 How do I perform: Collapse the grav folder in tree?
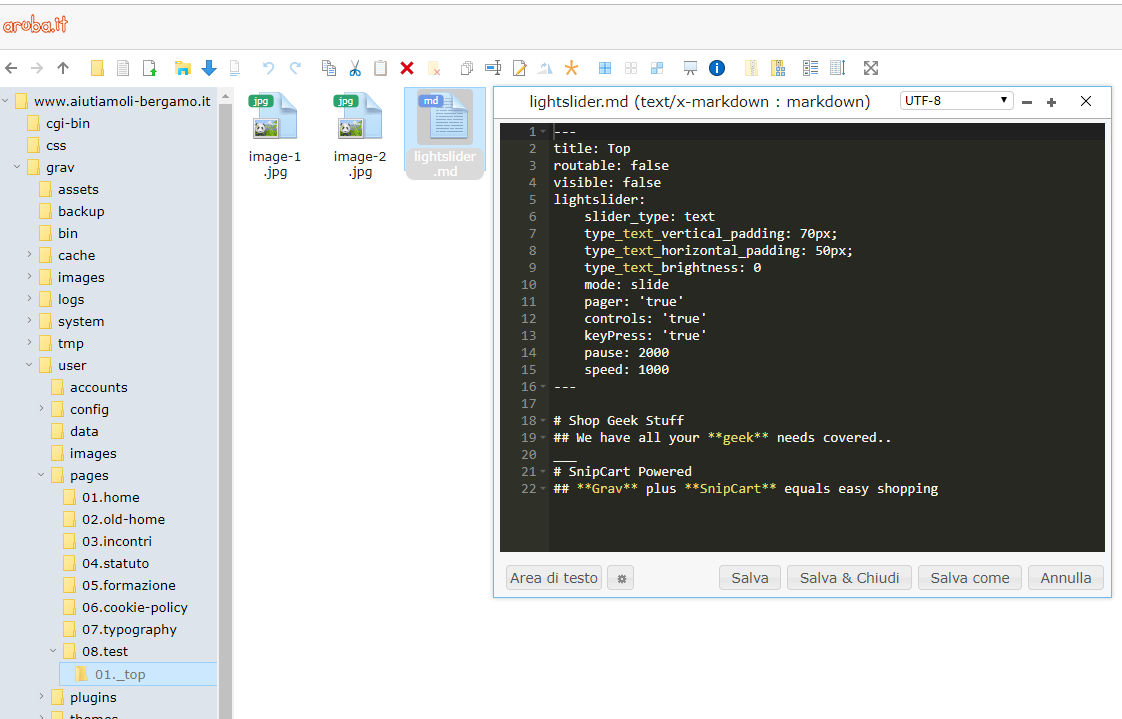pyautogui.click(x=17, y=167)
